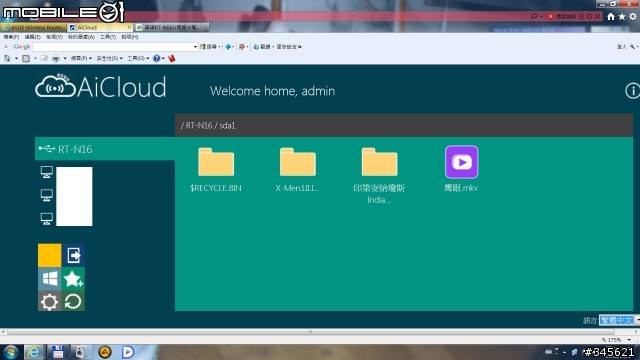
Task: Select the second network computer icon
Action: (47, 195)
